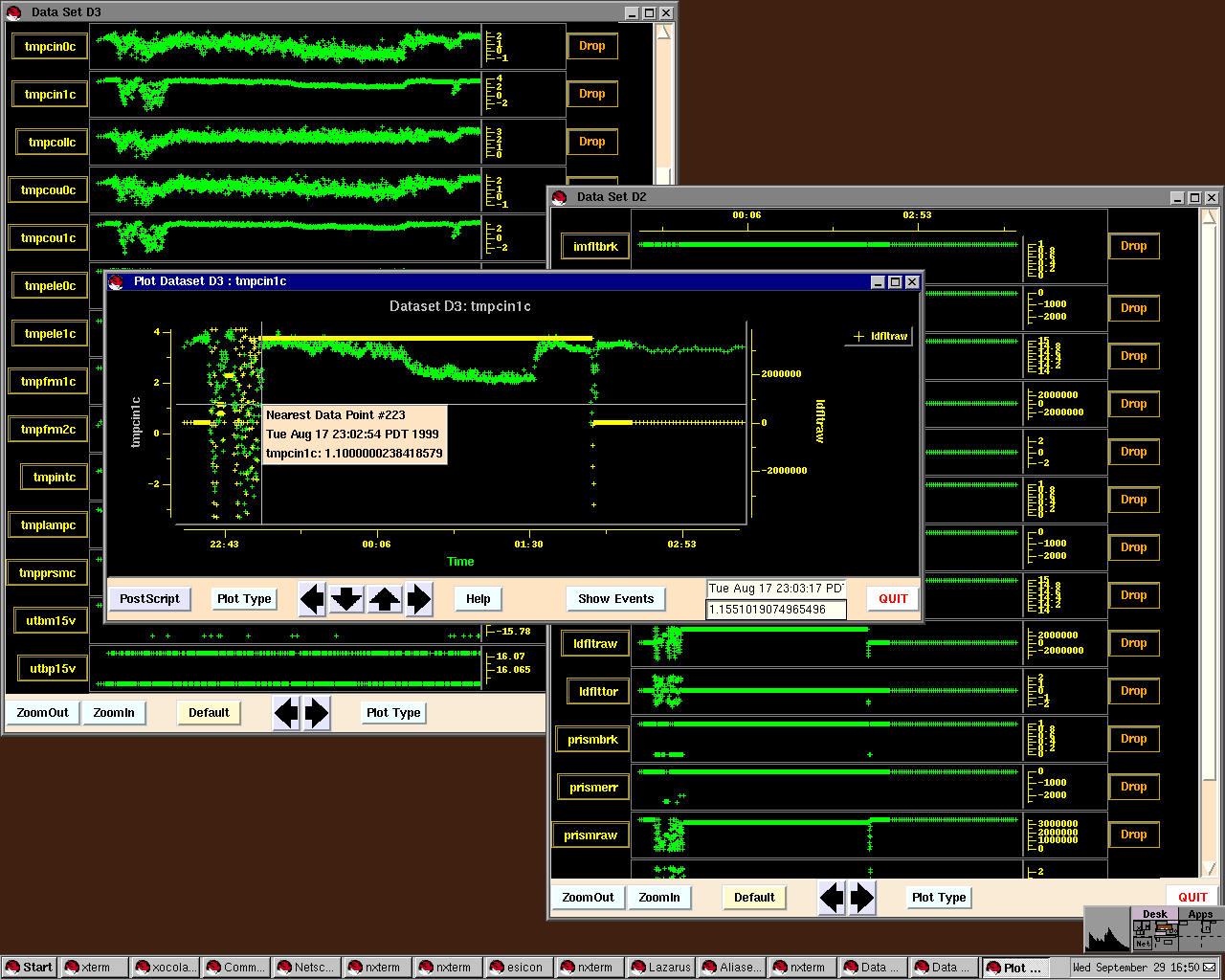The image size is (1225, 980).
Task: Click the right arrow in Data Set D3
Action: click(317, 713)
